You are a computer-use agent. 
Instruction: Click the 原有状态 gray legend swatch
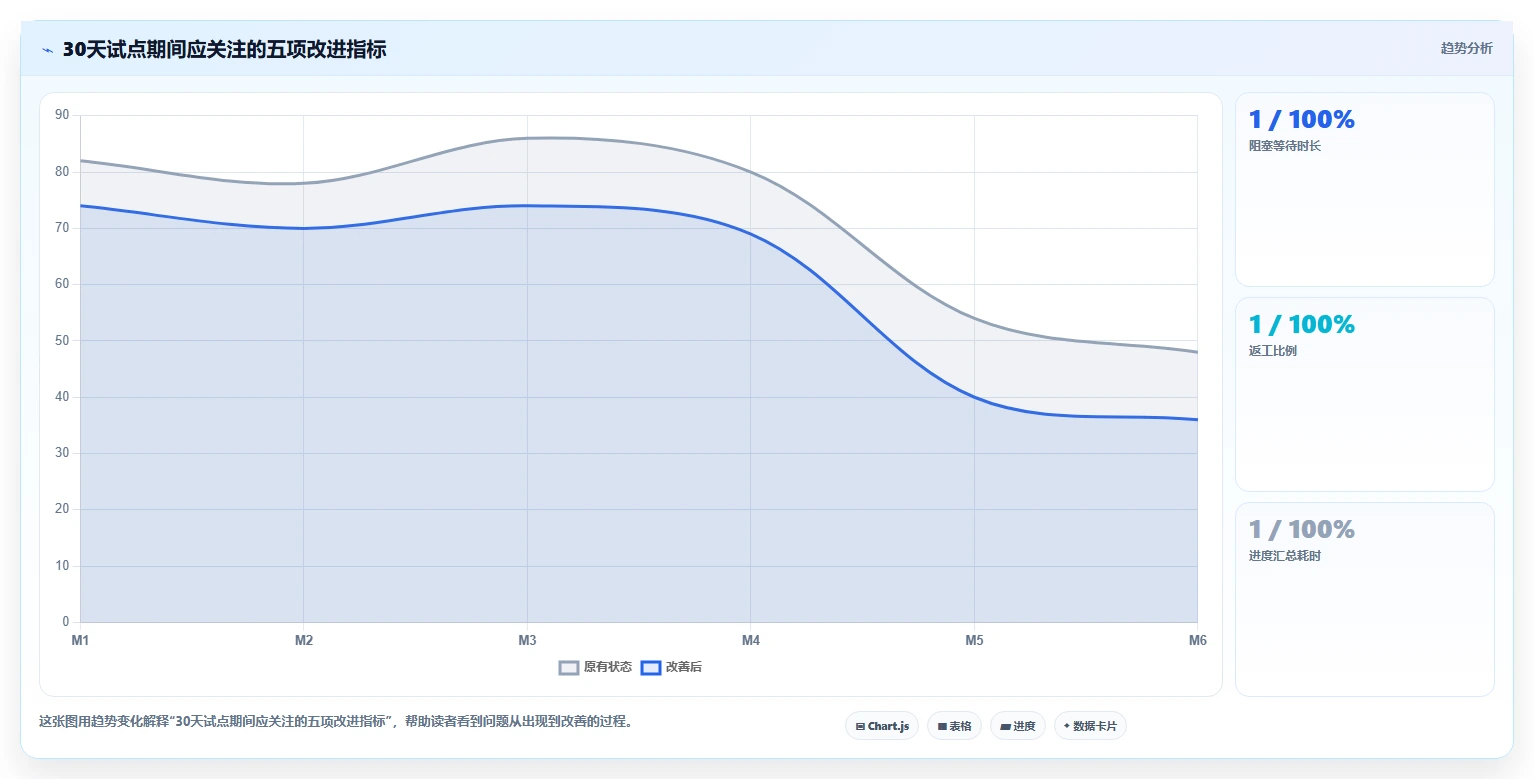[x=569, y=667]
